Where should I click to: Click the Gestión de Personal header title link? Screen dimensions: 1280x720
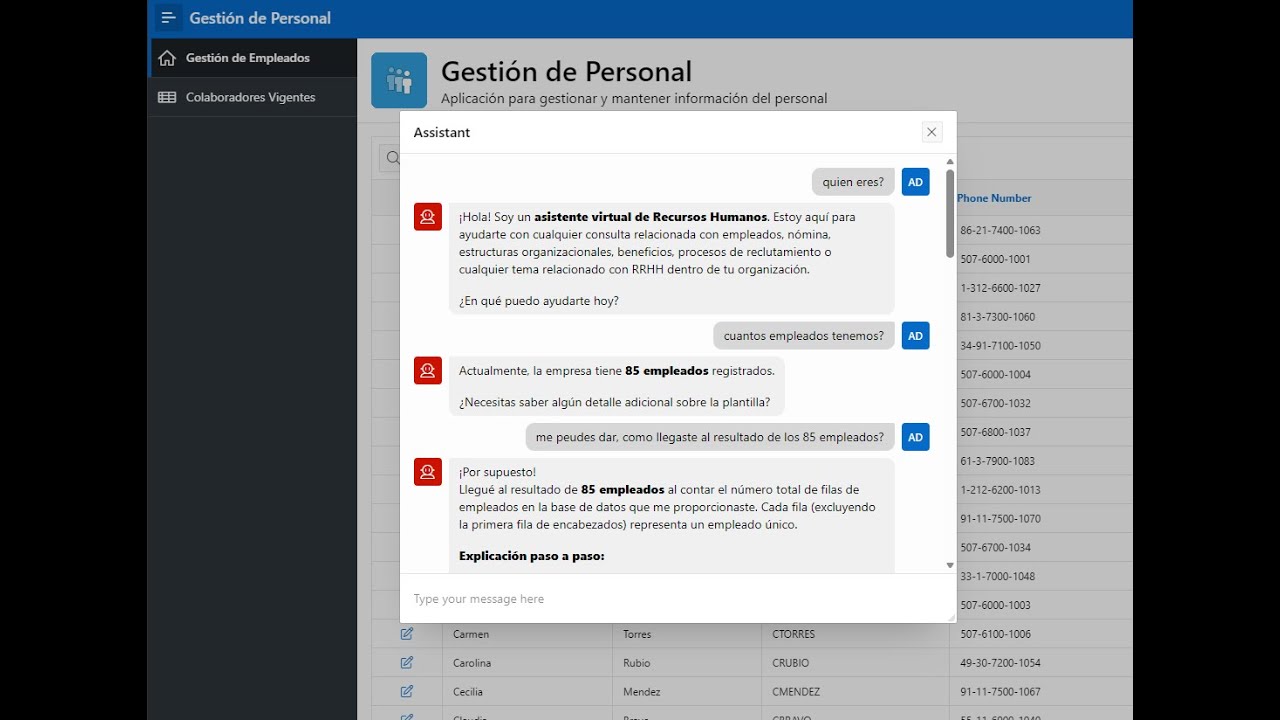260,18
